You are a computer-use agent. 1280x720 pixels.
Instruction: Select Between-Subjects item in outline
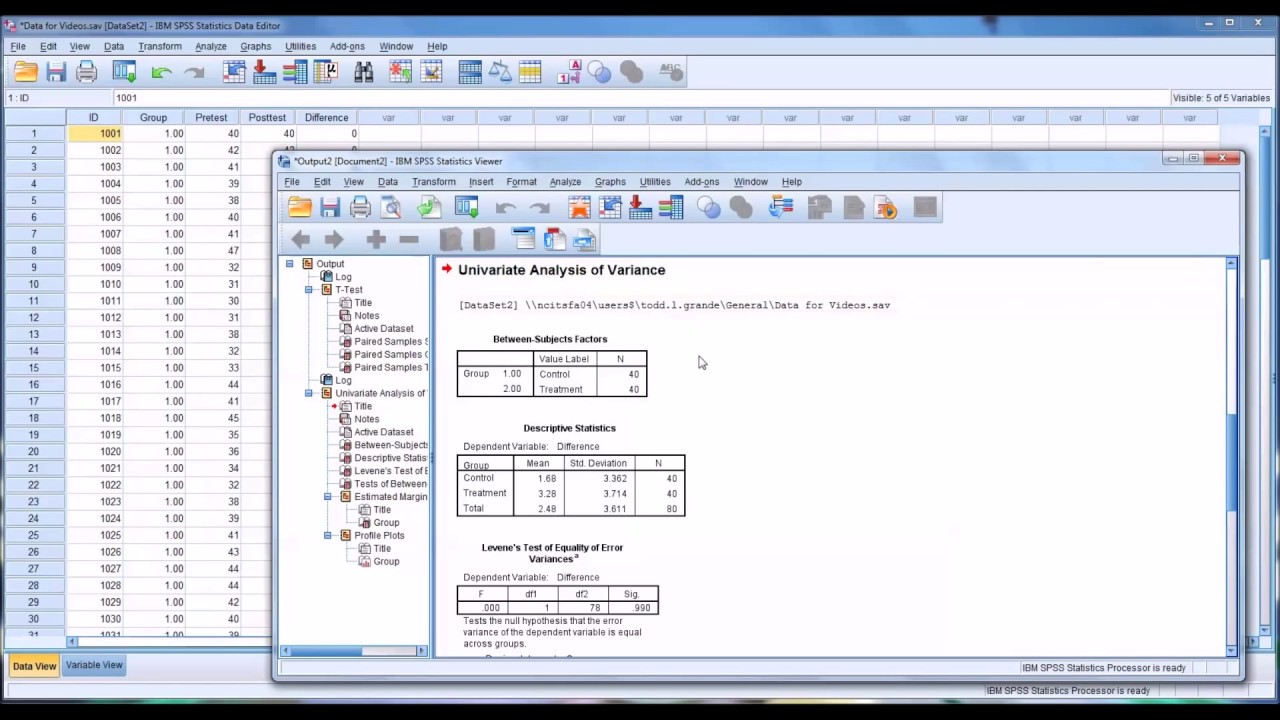pos(391,445)
